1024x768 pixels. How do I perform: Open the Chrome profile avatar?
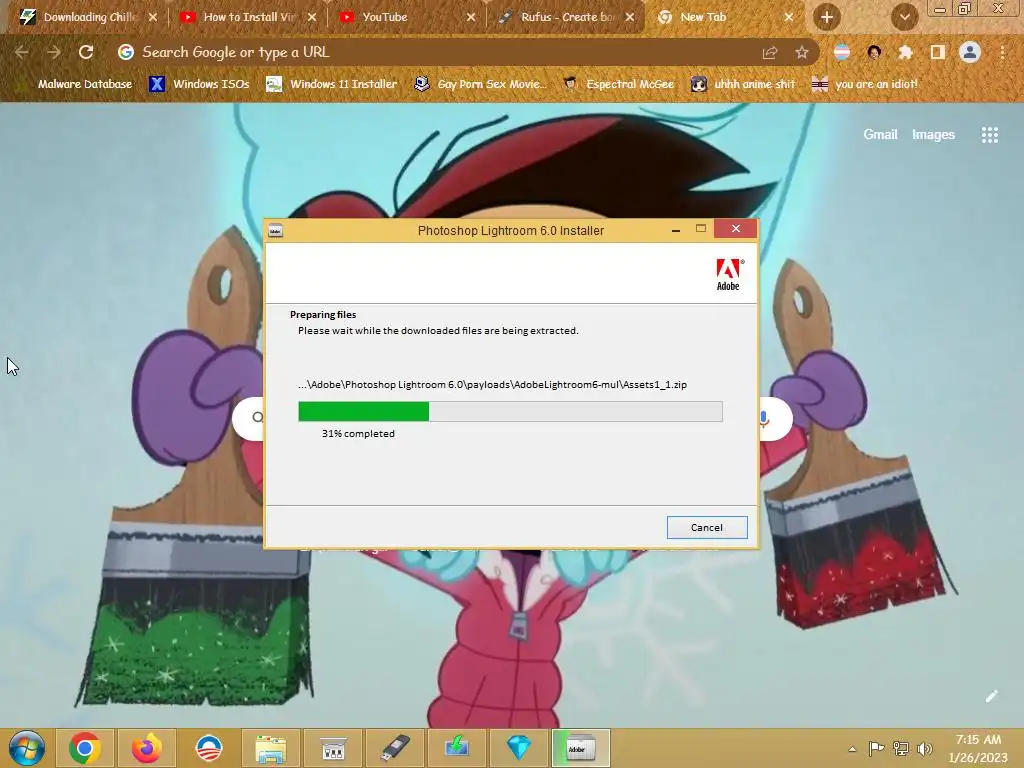(970, 52)
